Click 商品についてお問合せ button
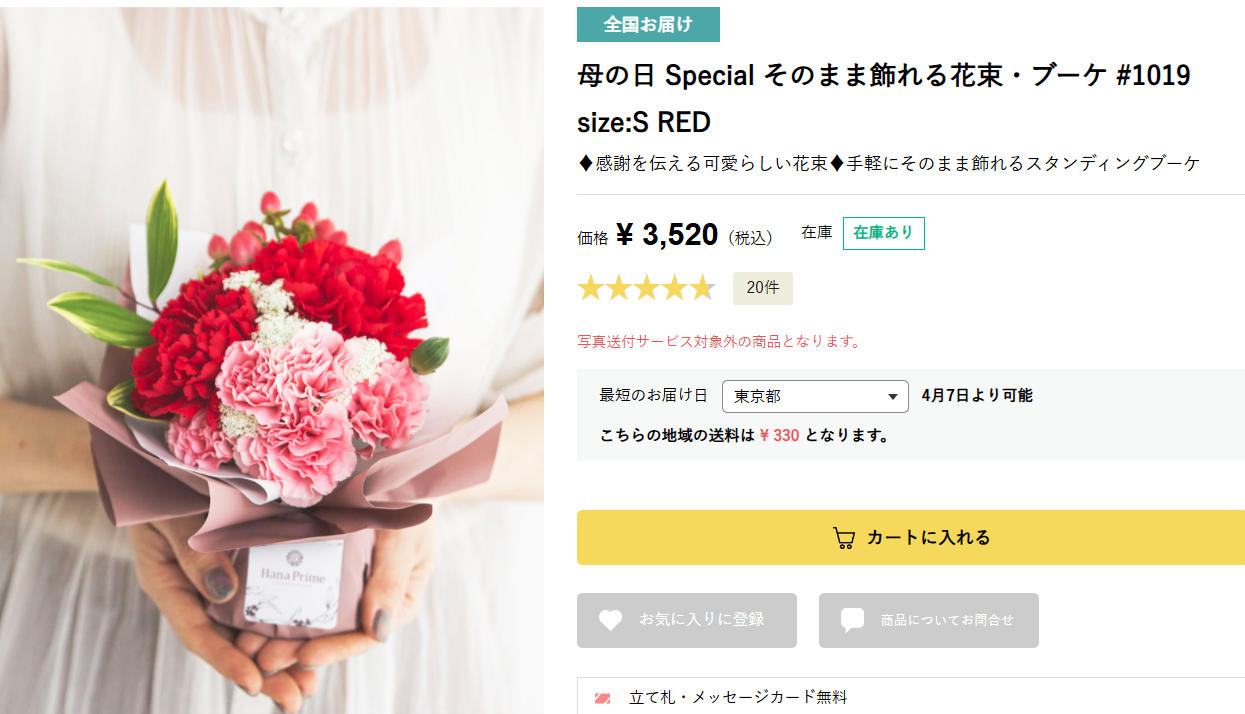The height and width of the screenshot is (714, 1245). 929,620
